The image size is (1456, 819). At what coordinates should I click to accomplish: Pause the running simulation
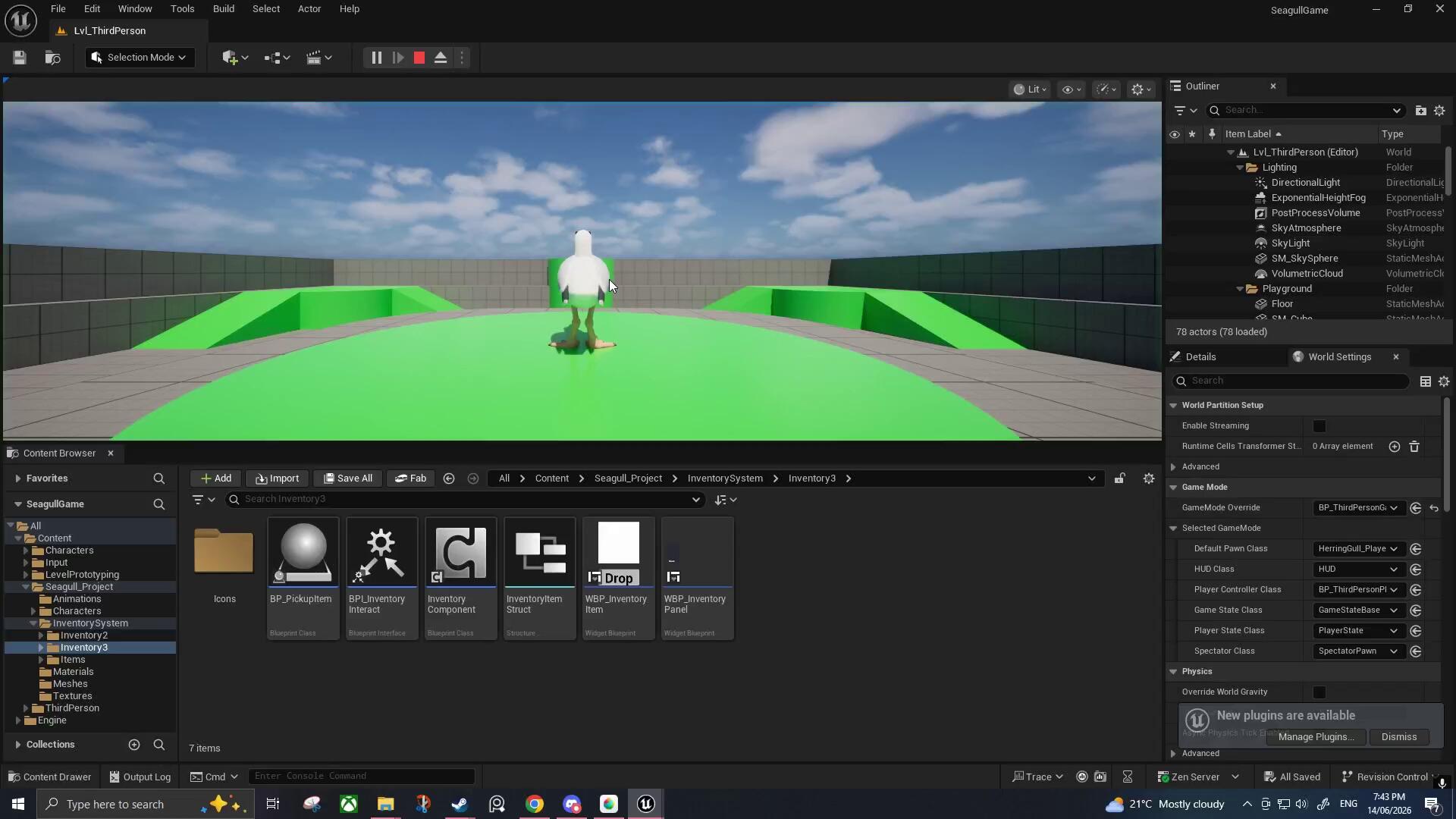coord(376,58)
